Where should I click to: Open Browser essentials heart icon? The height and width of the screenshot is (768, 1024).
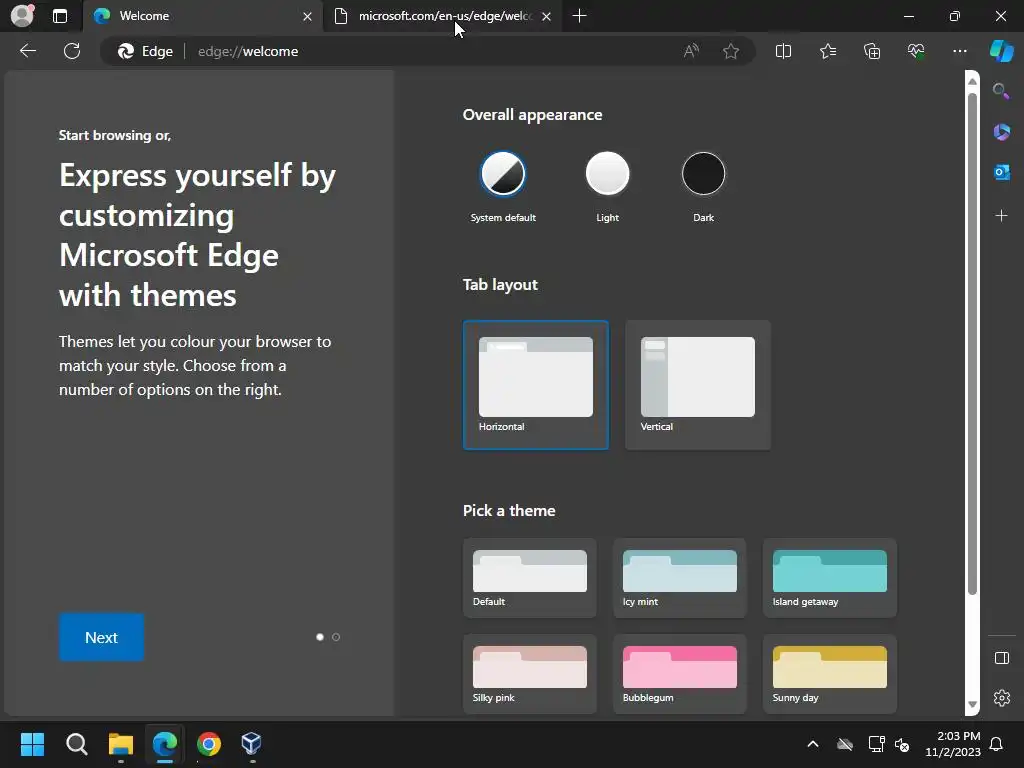[x=916, y=51]
